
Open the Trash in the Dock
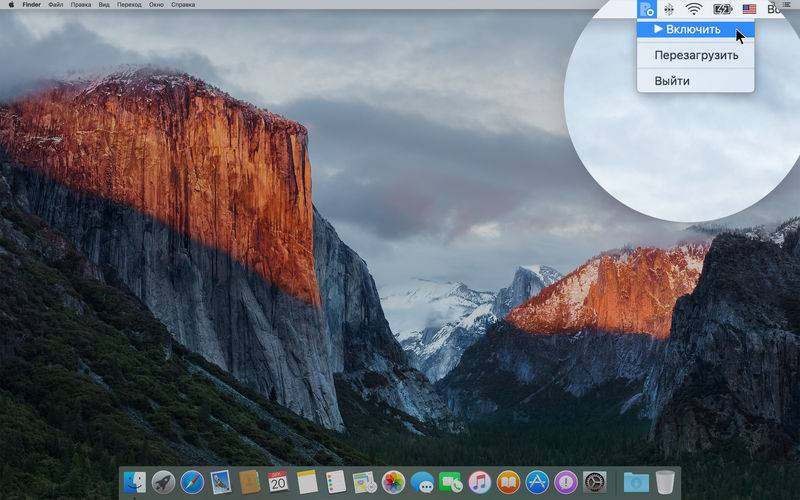(665, 482)
